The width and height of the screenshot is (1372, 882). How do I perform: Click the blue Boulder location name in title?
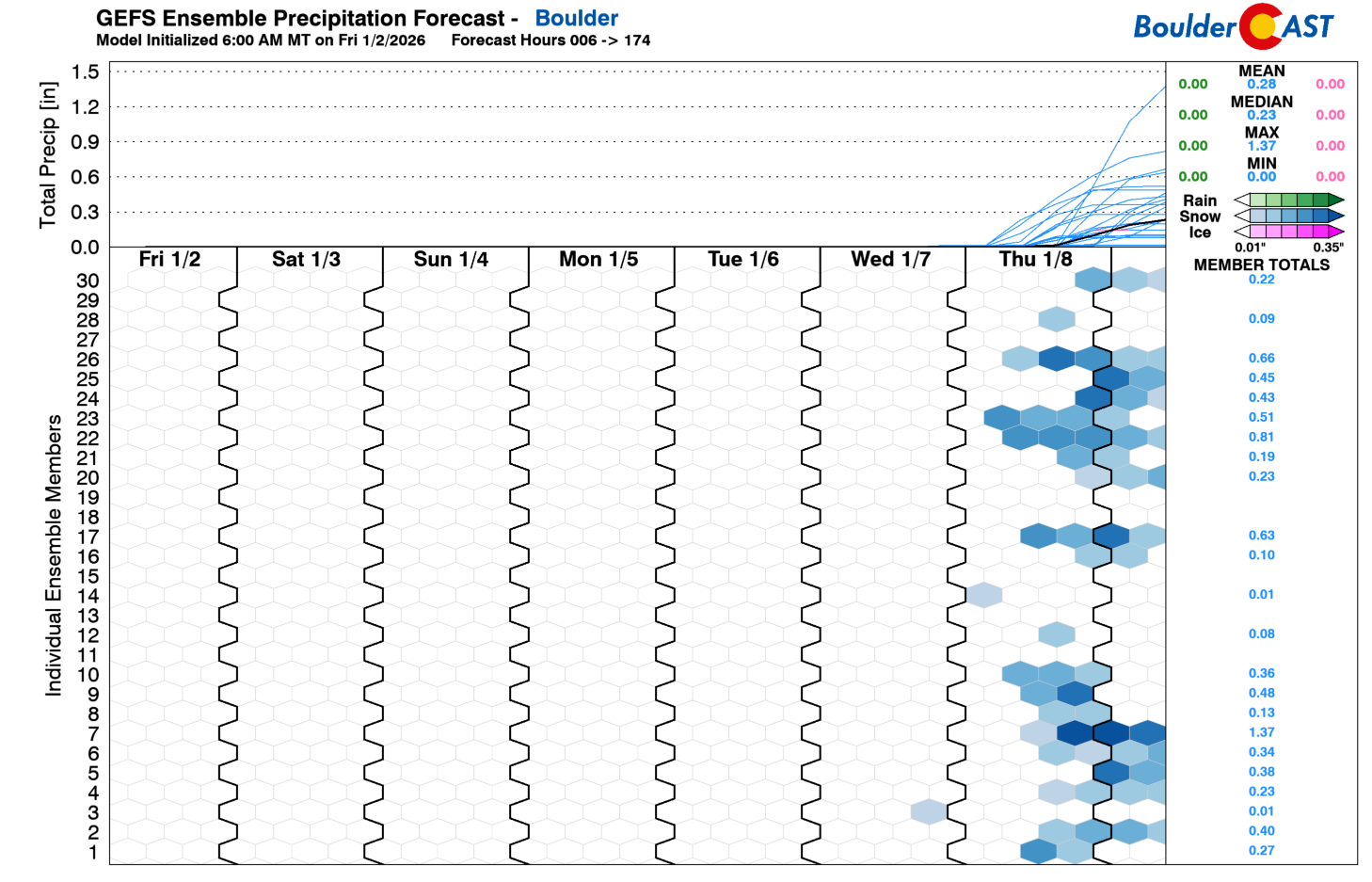(x=576, y=18)
